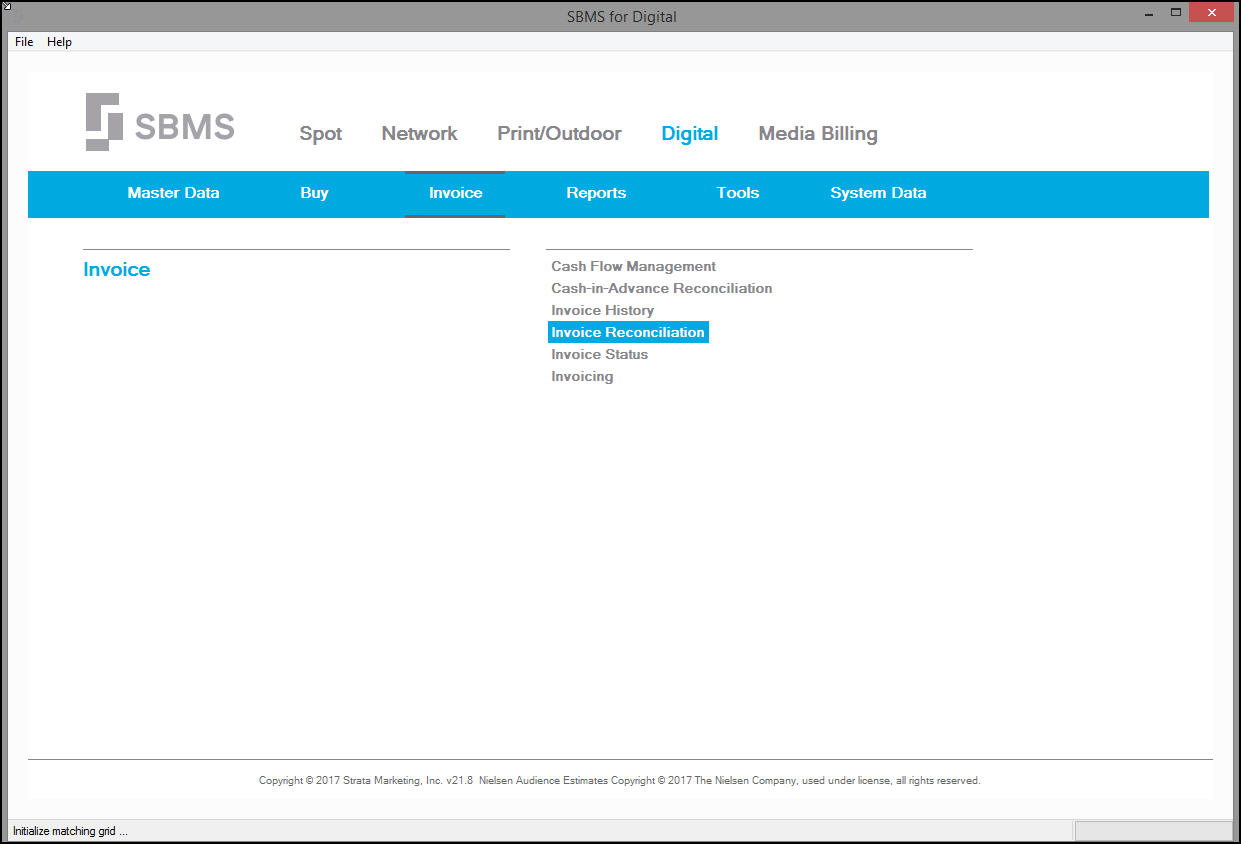Switch to the Spot module

(321, 134)
